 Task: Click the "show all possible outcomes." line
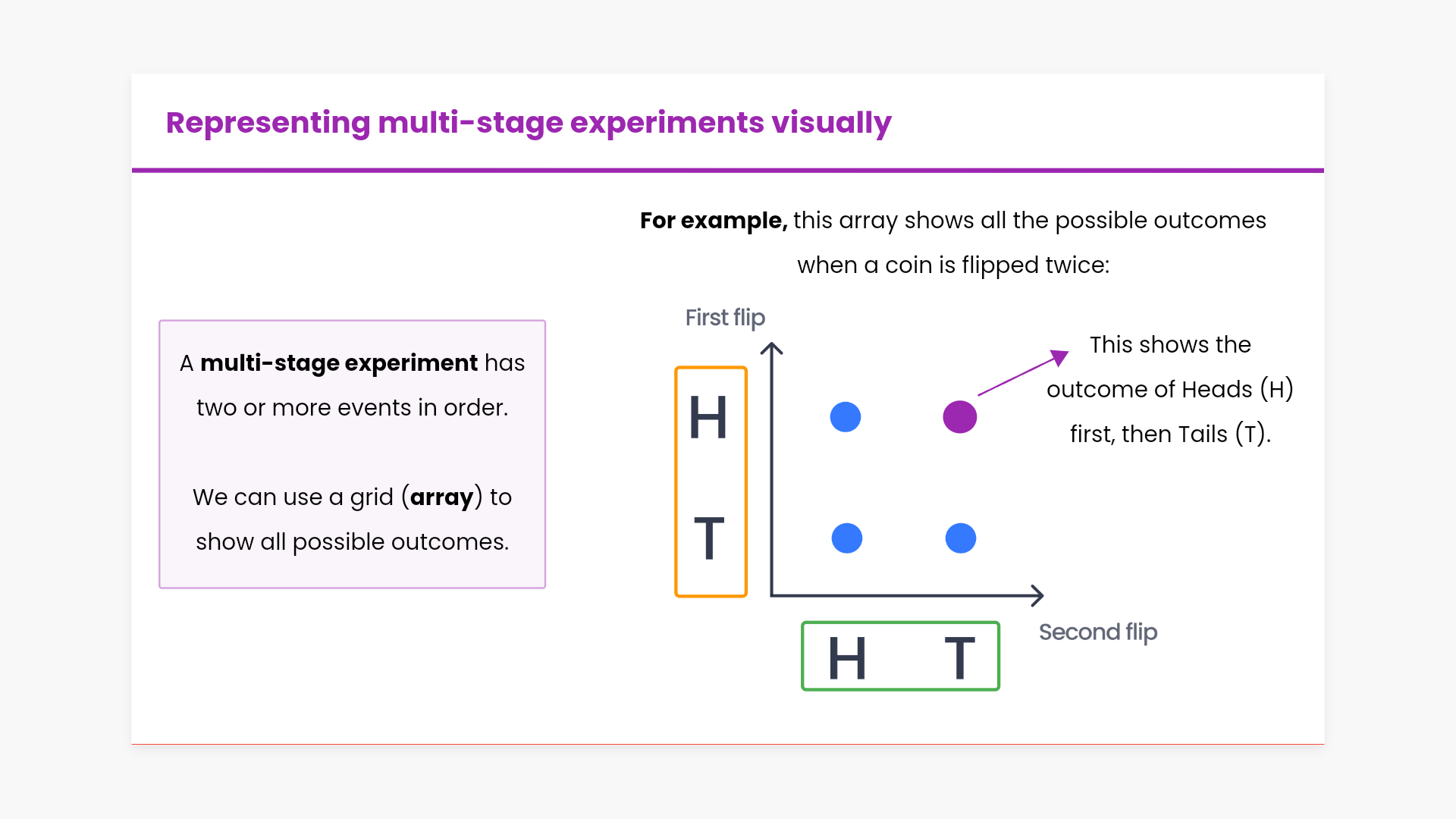coord(352,542)
